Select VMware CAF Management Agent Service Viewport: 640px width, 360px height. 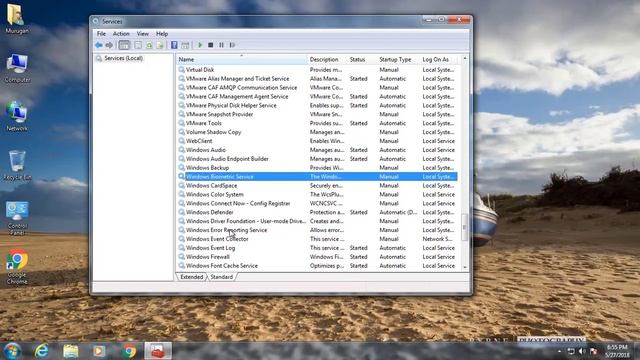tap(317, 97)
